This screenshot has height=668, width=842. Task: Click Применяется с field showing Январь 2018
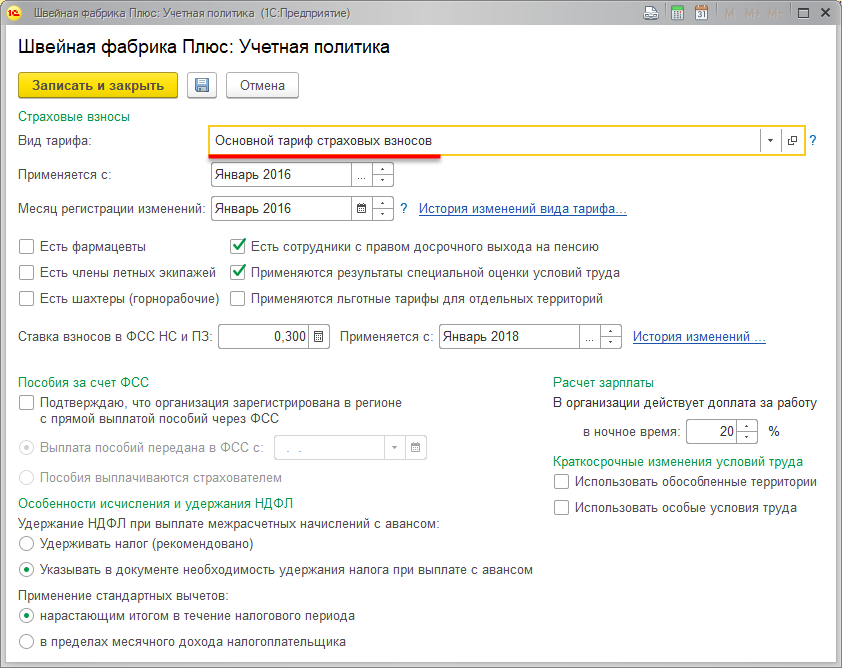509,337
